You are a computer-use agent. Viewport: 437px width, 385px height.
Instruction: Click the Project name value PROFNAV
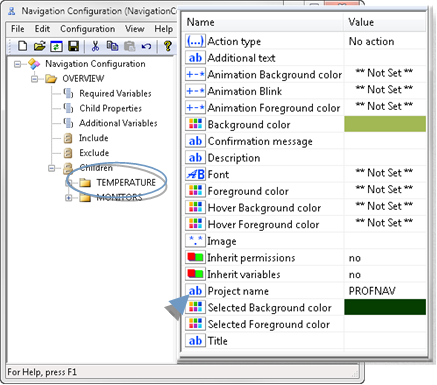pos(372,291)
